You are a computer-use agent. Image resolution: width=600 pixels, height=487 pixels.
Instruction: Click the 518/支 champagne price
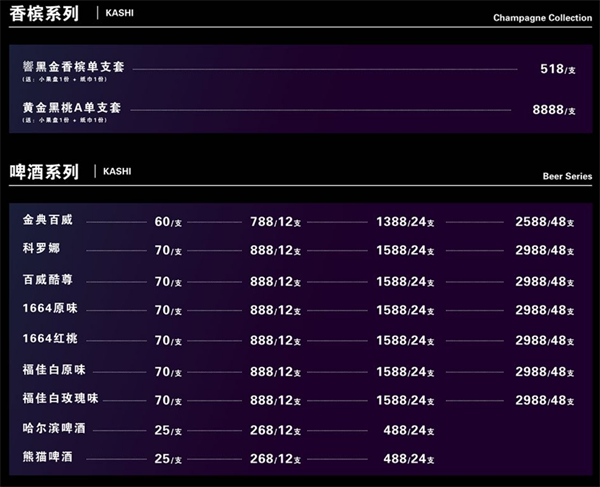click(558, 69)
